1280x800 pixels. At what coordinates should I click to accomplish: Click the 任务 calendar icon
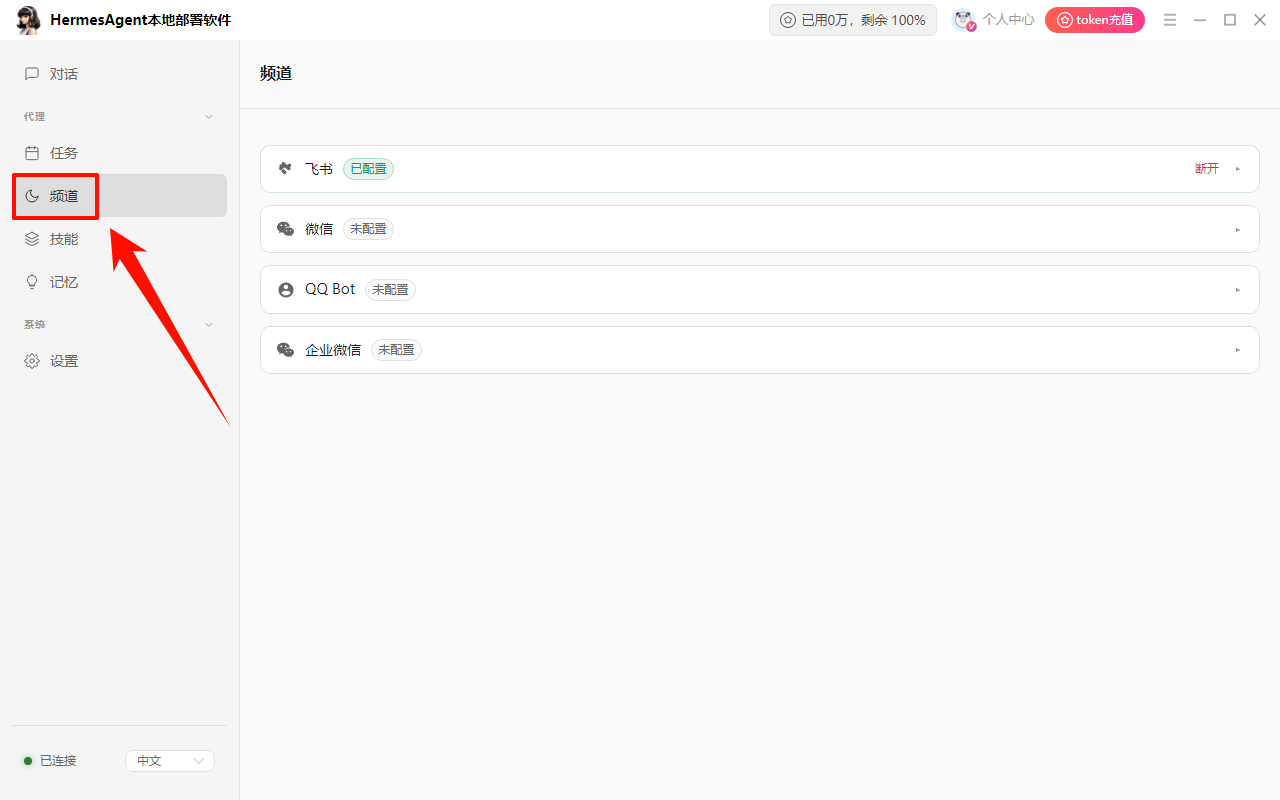[x=32, y=153]
